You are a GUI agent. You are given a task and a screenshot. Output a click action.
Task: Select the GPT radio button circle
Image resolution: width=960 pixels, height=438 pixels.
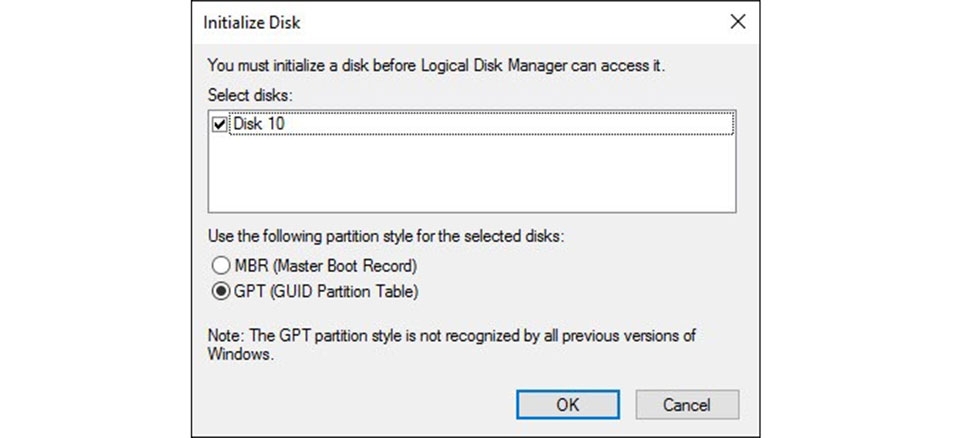click(x=220, y=292)
